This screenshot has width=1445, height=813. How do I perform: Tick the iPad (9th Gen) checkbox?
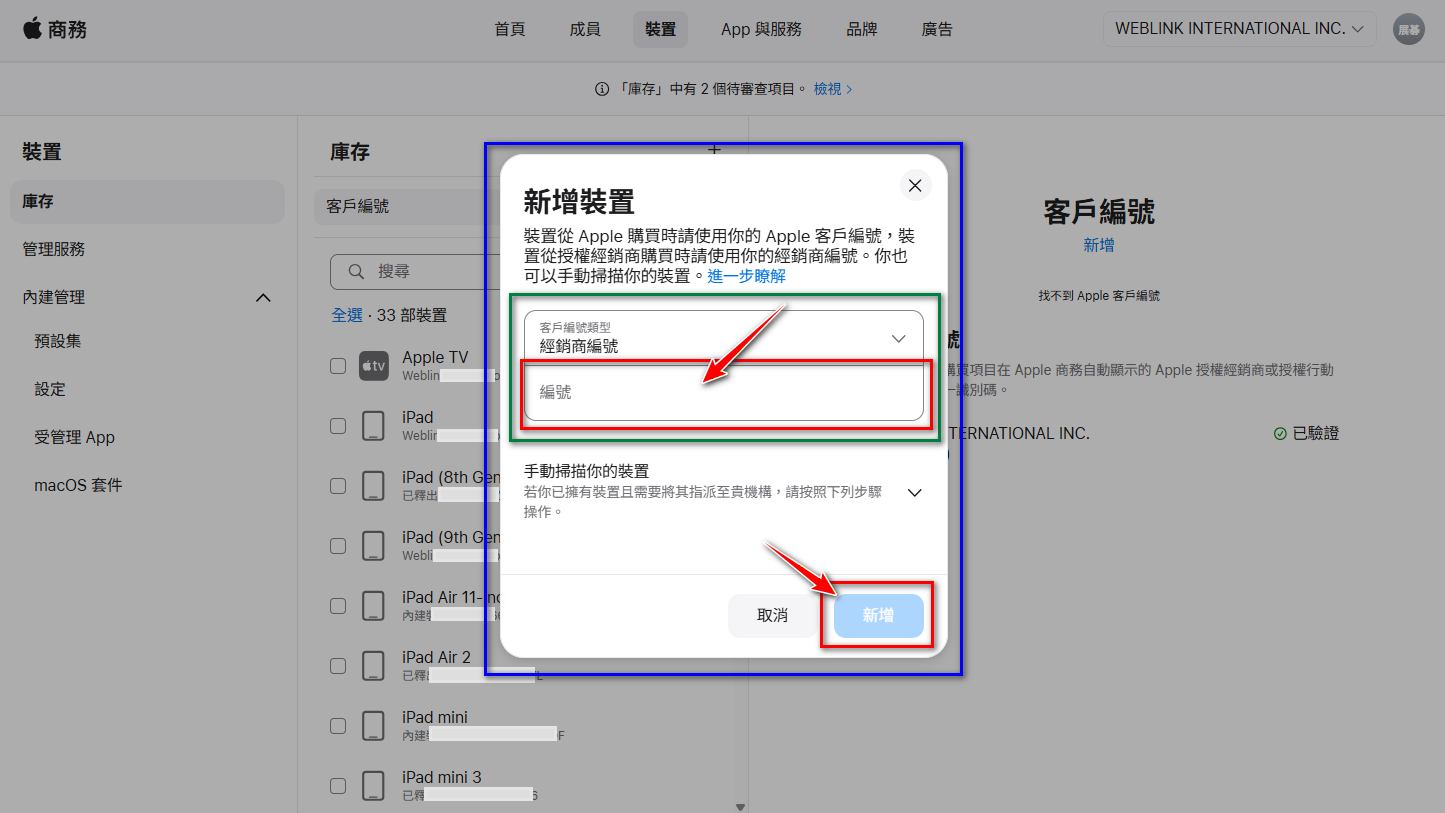338,546
